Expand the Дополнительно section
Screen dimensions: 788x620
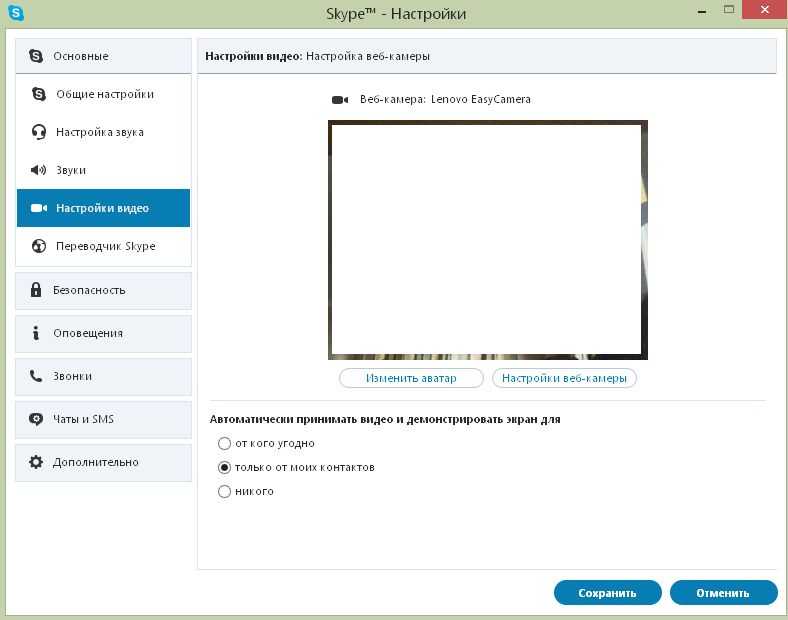coord(104,462)
